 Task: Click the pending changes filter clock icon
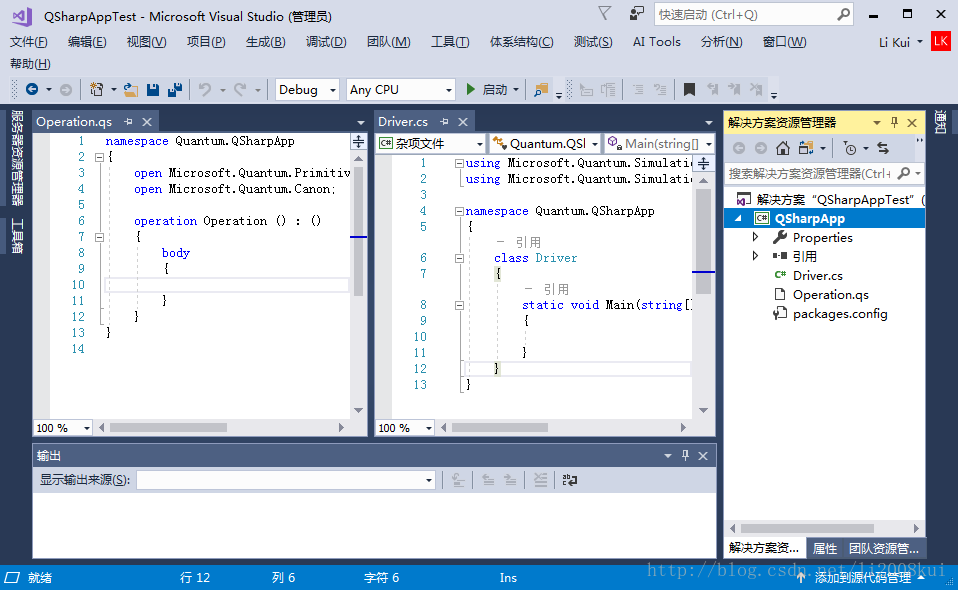tap(849, 148)
